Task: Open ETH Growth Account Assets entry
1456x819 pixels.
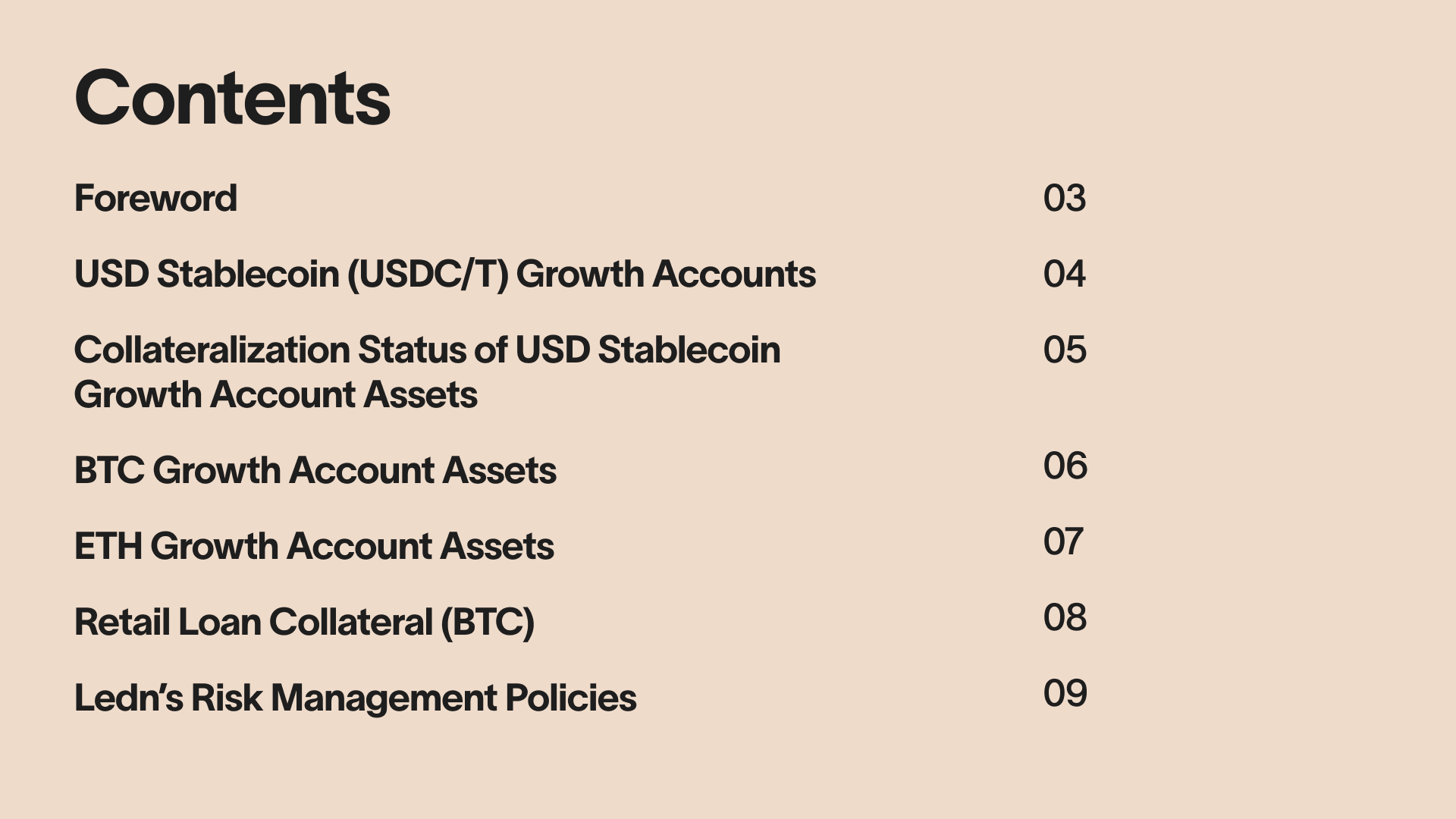Action: click(x=314, y=547)
